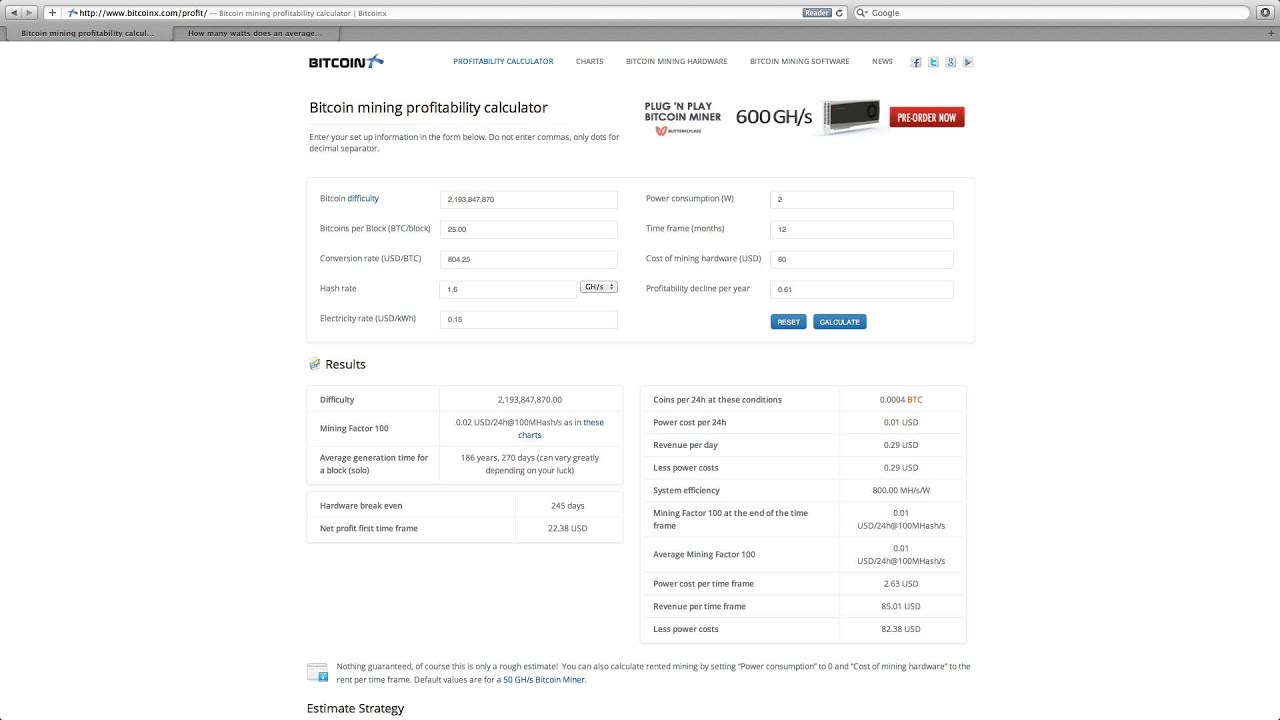The image size is (1280, 720).
Task: Click the Pre-Order Now banner button
Action: [x=927, y=118]
